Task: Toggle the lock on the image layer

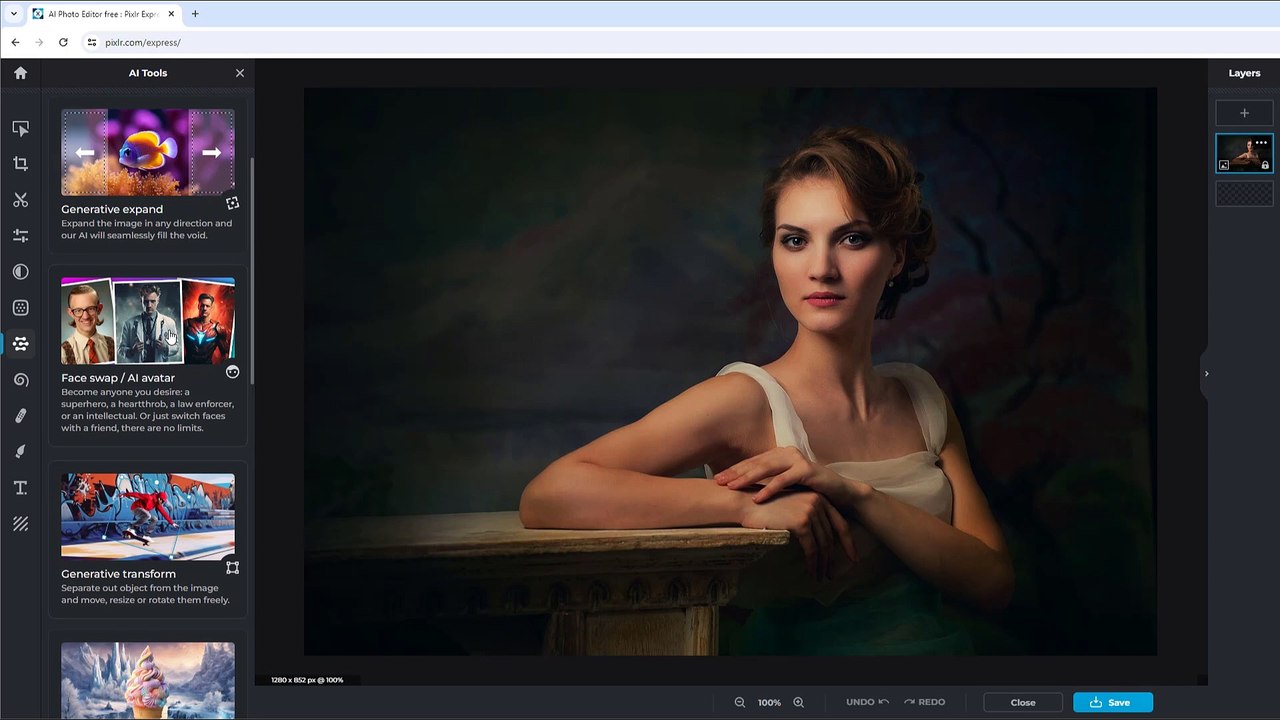Action: click(1265, 165)
